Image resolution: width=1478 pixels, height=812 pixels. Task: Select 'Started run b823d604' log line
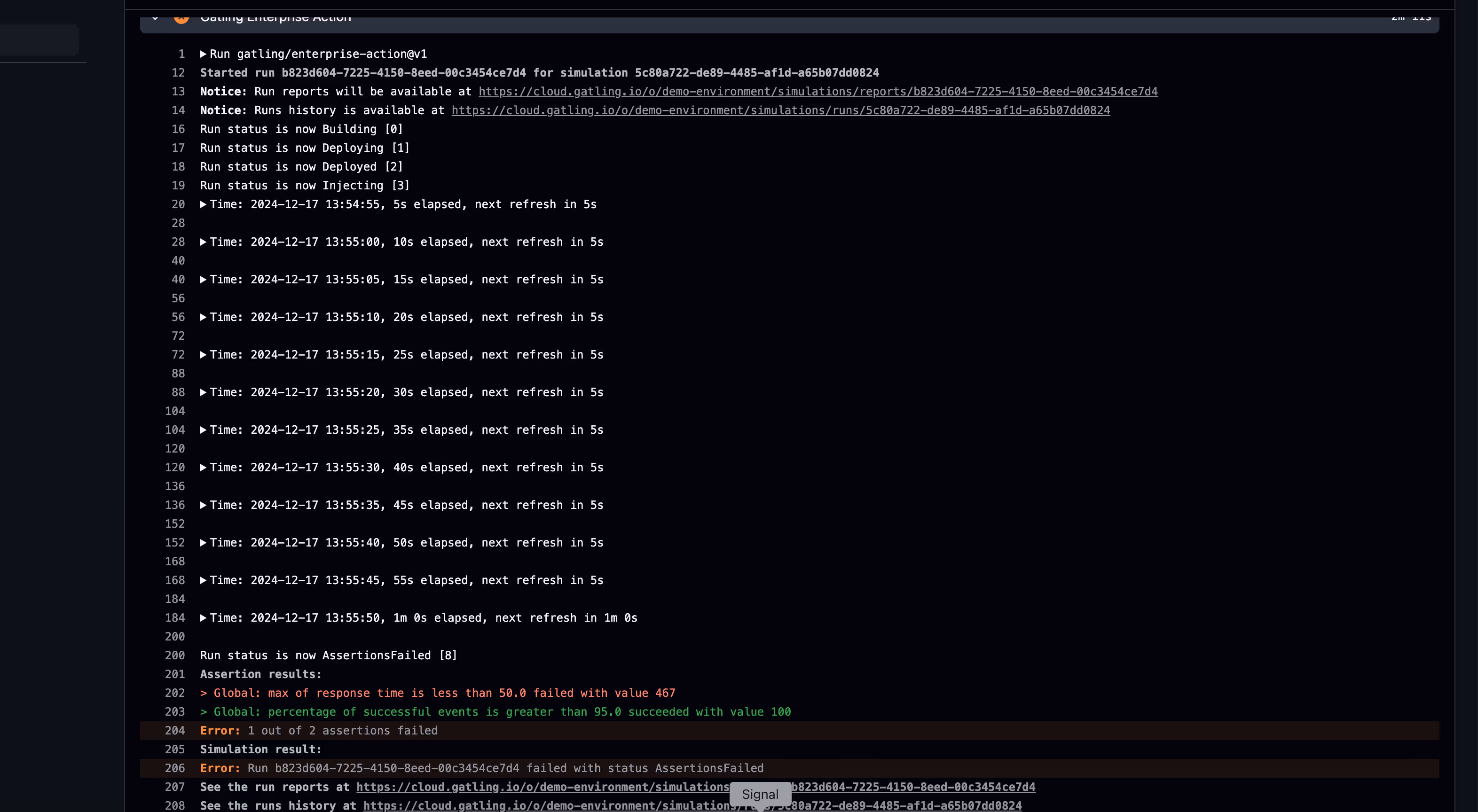point(539,73)
